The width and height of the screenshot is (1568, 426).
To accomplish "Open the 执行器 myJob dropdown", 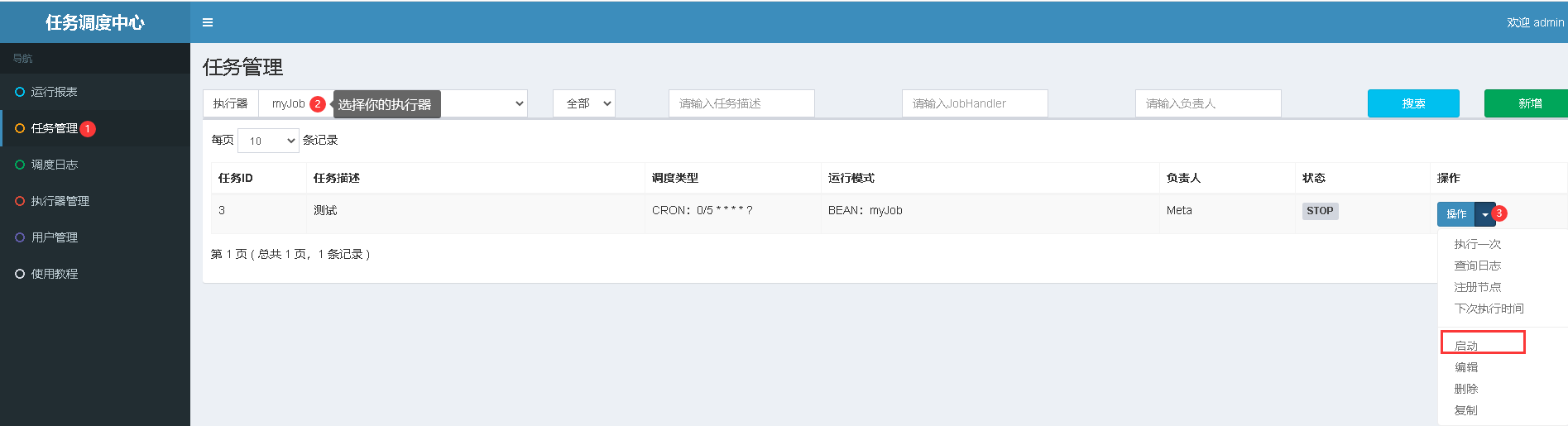I will (x=393, y=103).
